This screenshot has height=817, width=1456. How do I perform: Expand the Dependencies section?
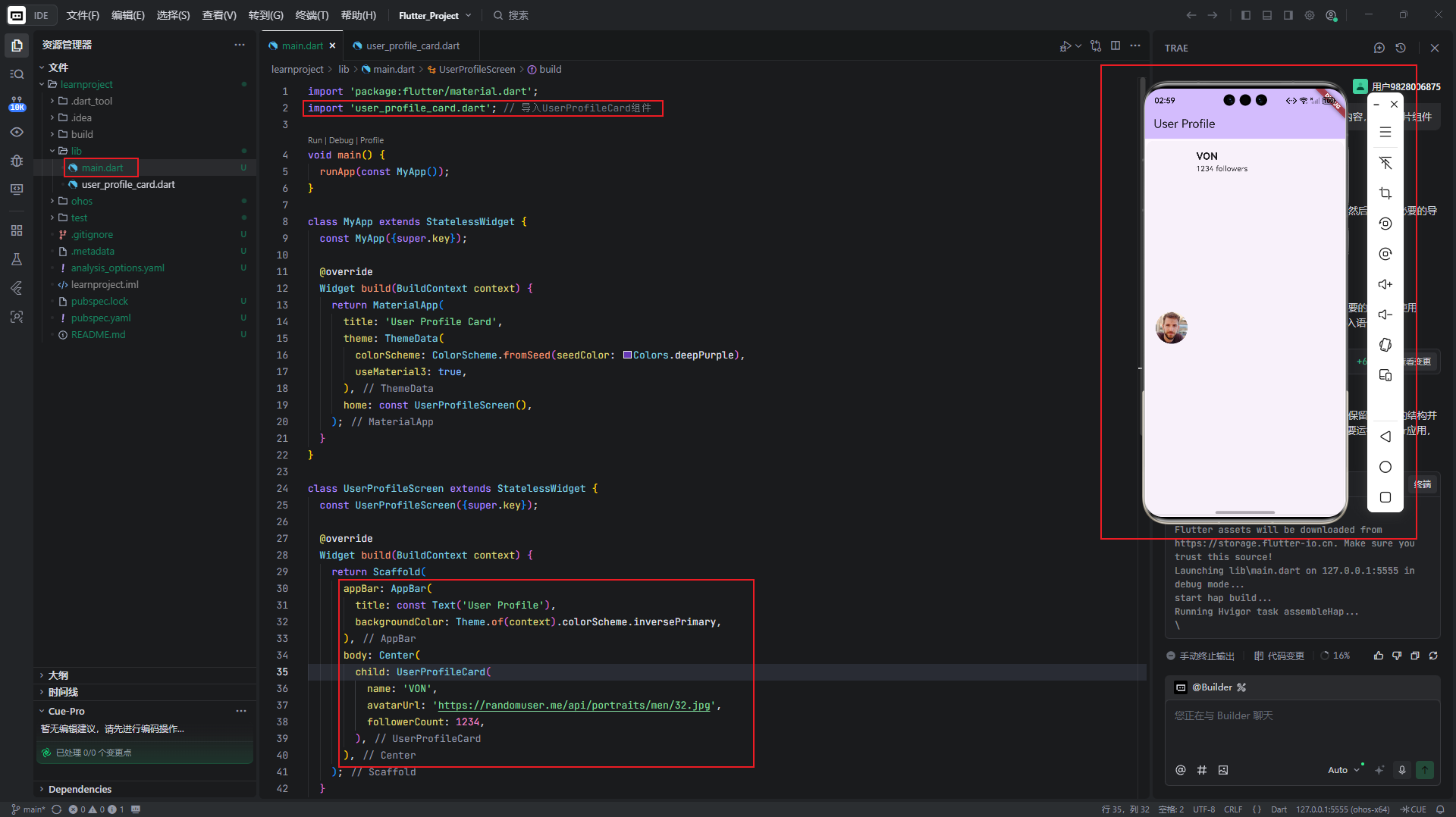[x=80, y=789]
